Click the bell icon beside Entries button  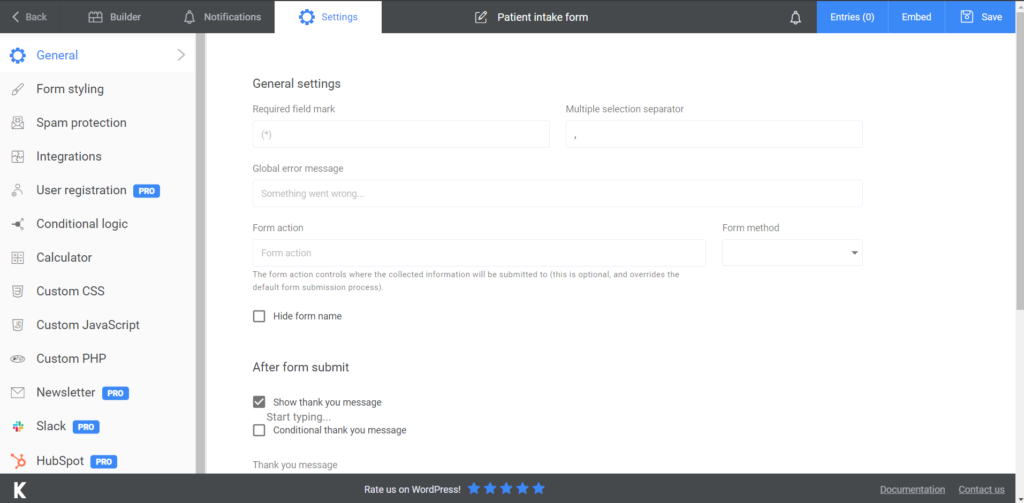795,18
